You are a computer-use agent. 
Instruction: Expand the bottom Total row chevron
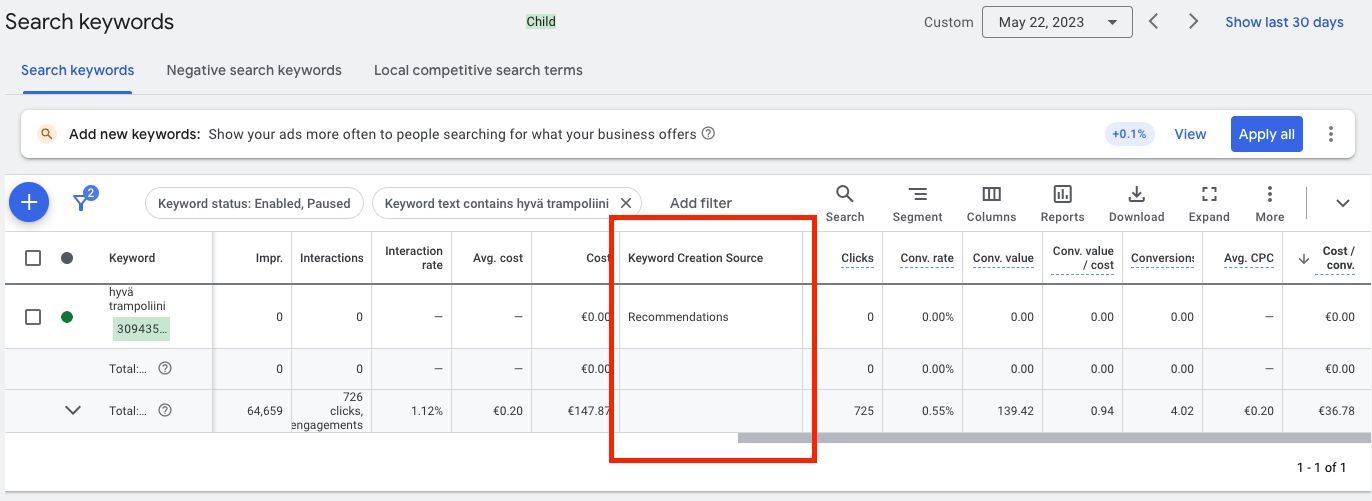73,410
